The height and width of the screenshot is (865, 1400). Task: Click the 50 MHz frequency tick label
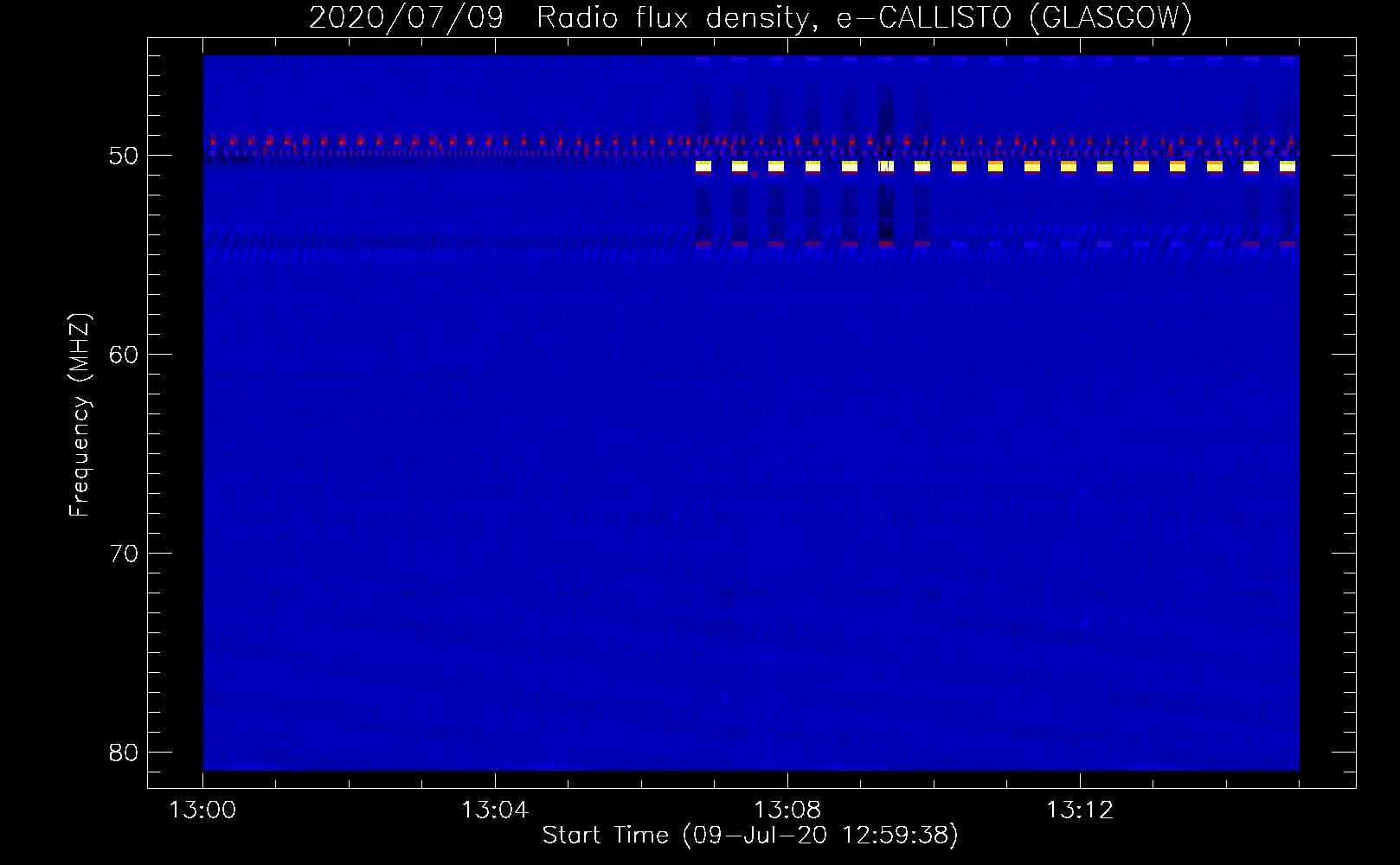[x=125, y=157]
